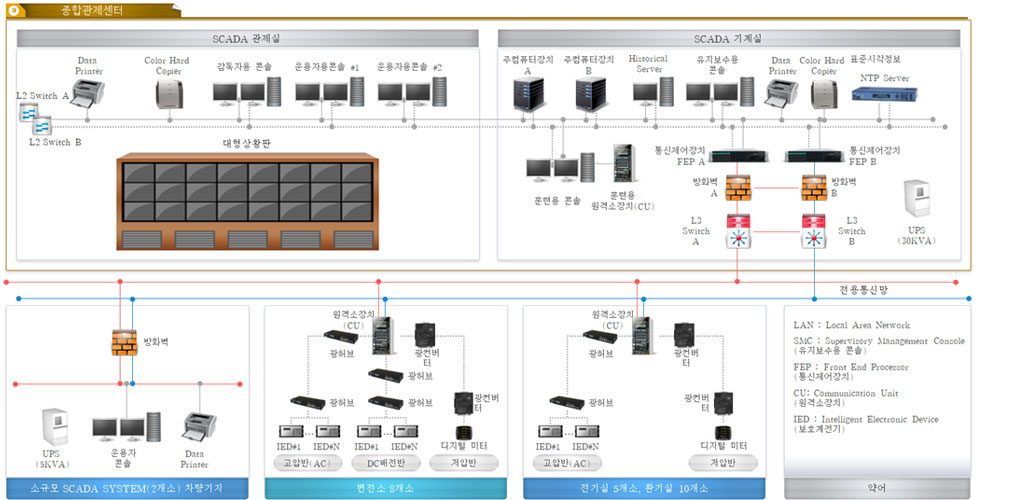Click the 운용자용콘솔 #2 icon
The width and height of the screenshot is (1014, 500).
(403, 93)
